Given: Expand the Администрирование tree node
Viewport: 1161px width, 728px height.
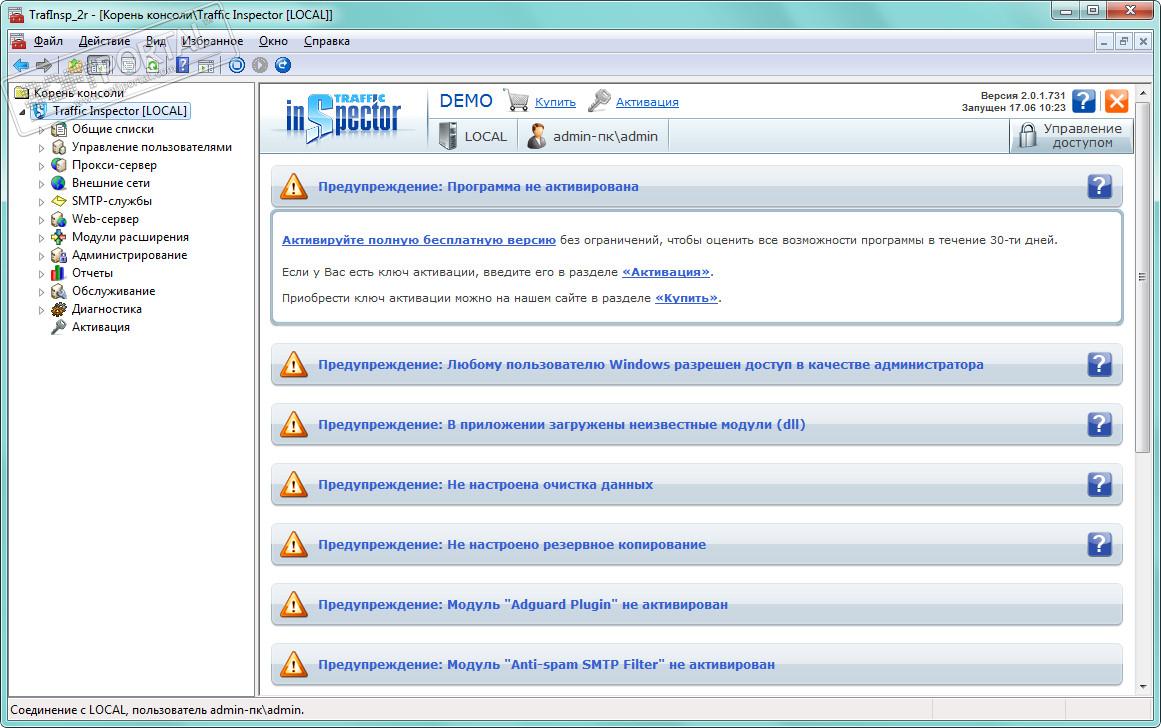Looking at the screenshot, I should point(41,256).
